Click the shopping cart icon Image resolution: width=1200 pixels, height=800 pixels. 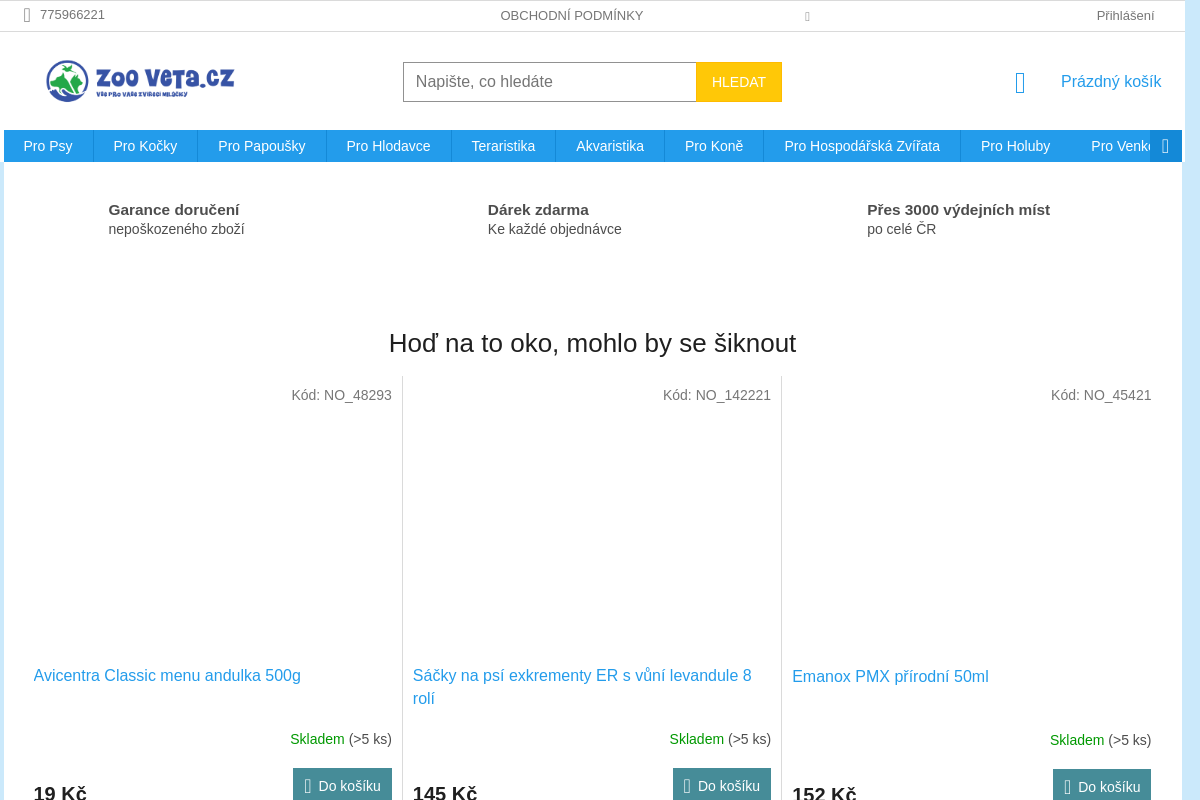point(1020,83)
